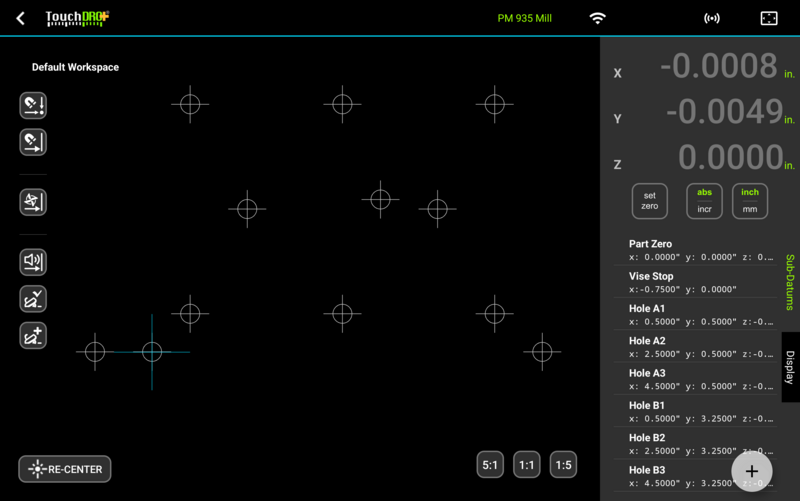Select the left-most crosshair point
Viewport: 800px width, 501px height.
95,352
